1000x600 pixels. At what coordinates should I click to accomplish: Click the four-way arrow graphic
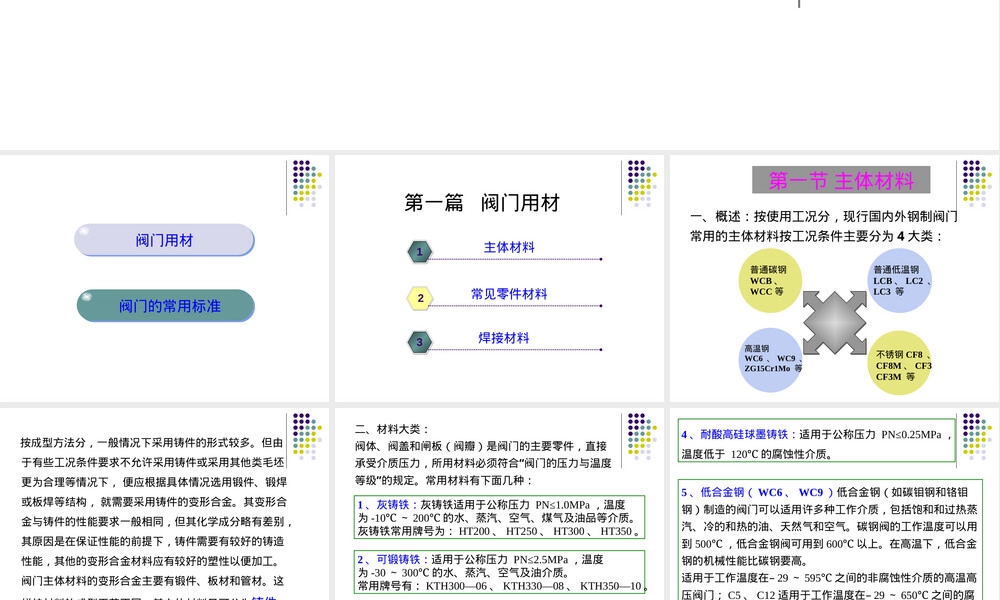(x=835, y=323)
